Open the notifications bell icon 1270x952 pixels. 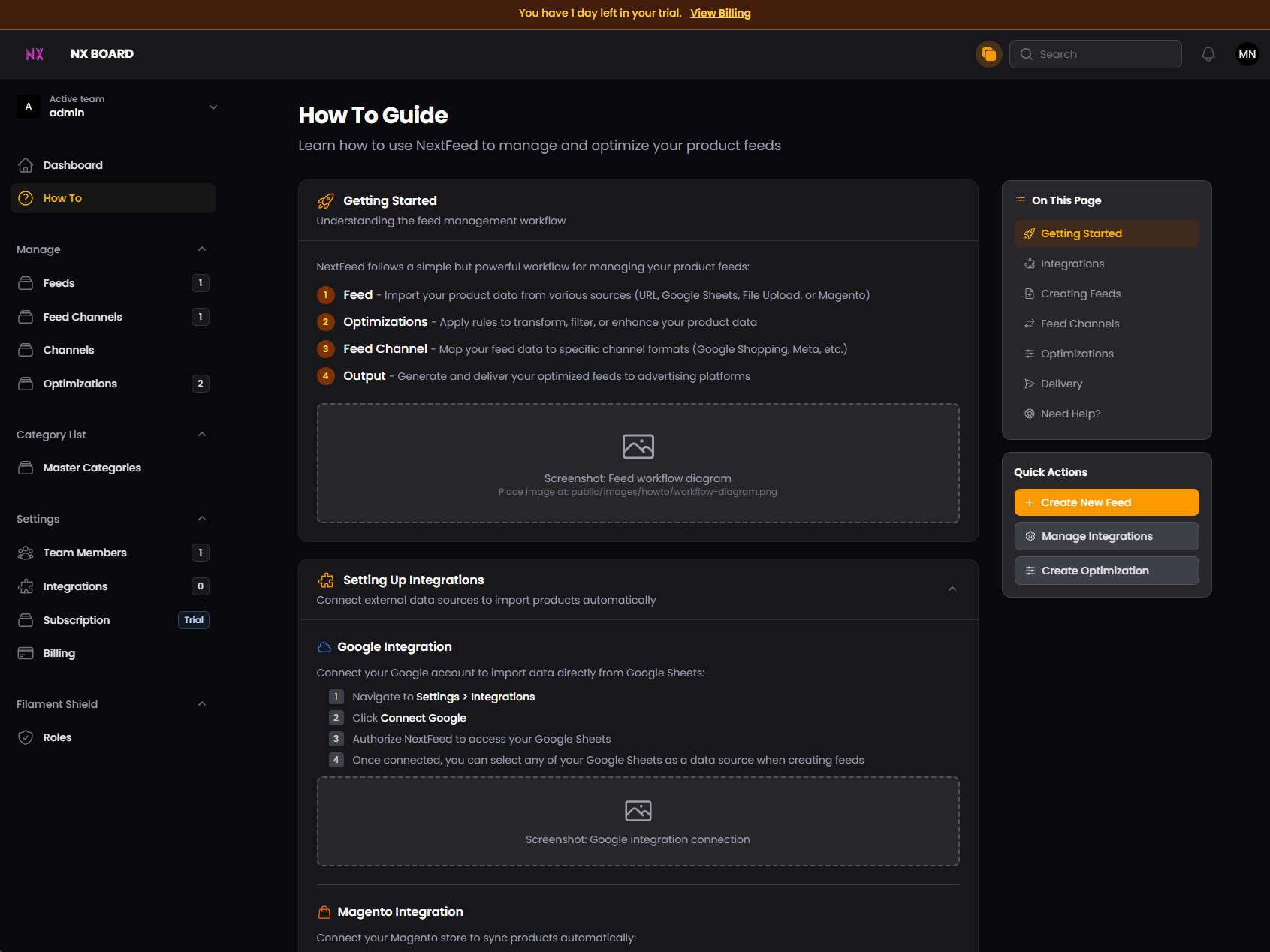(x=1208, y=53)
